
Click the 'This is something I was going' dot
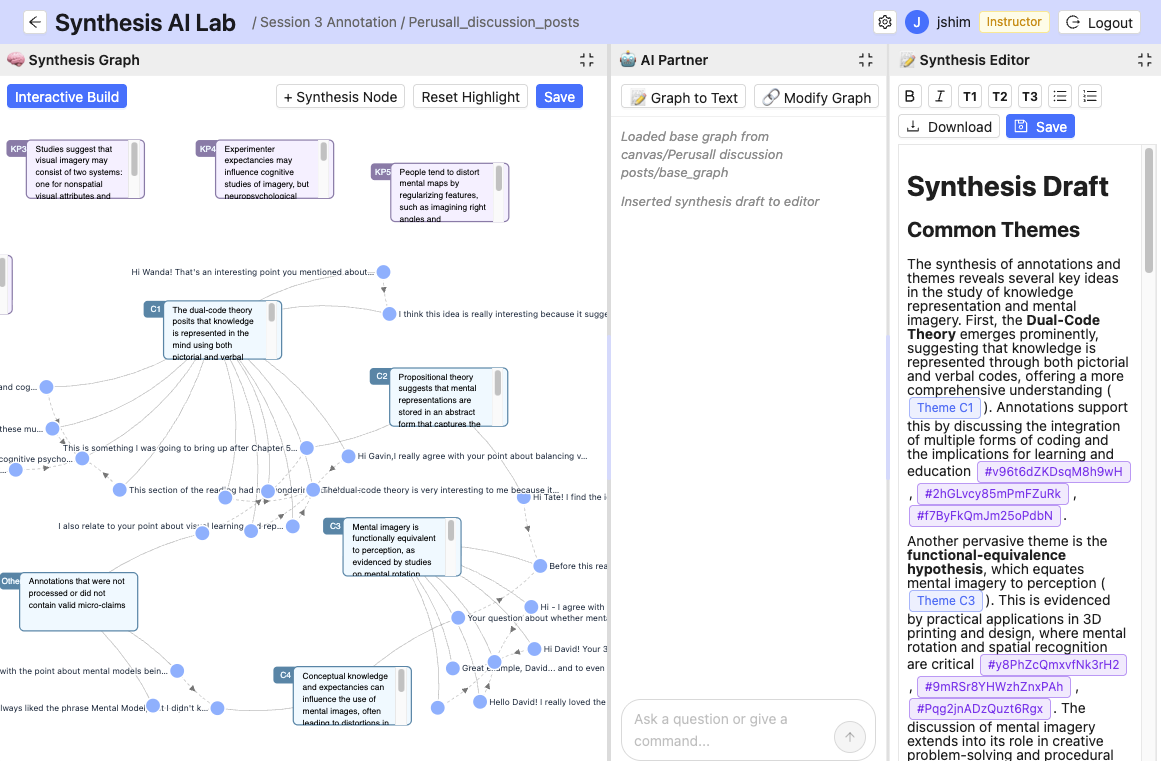point(307,448)
